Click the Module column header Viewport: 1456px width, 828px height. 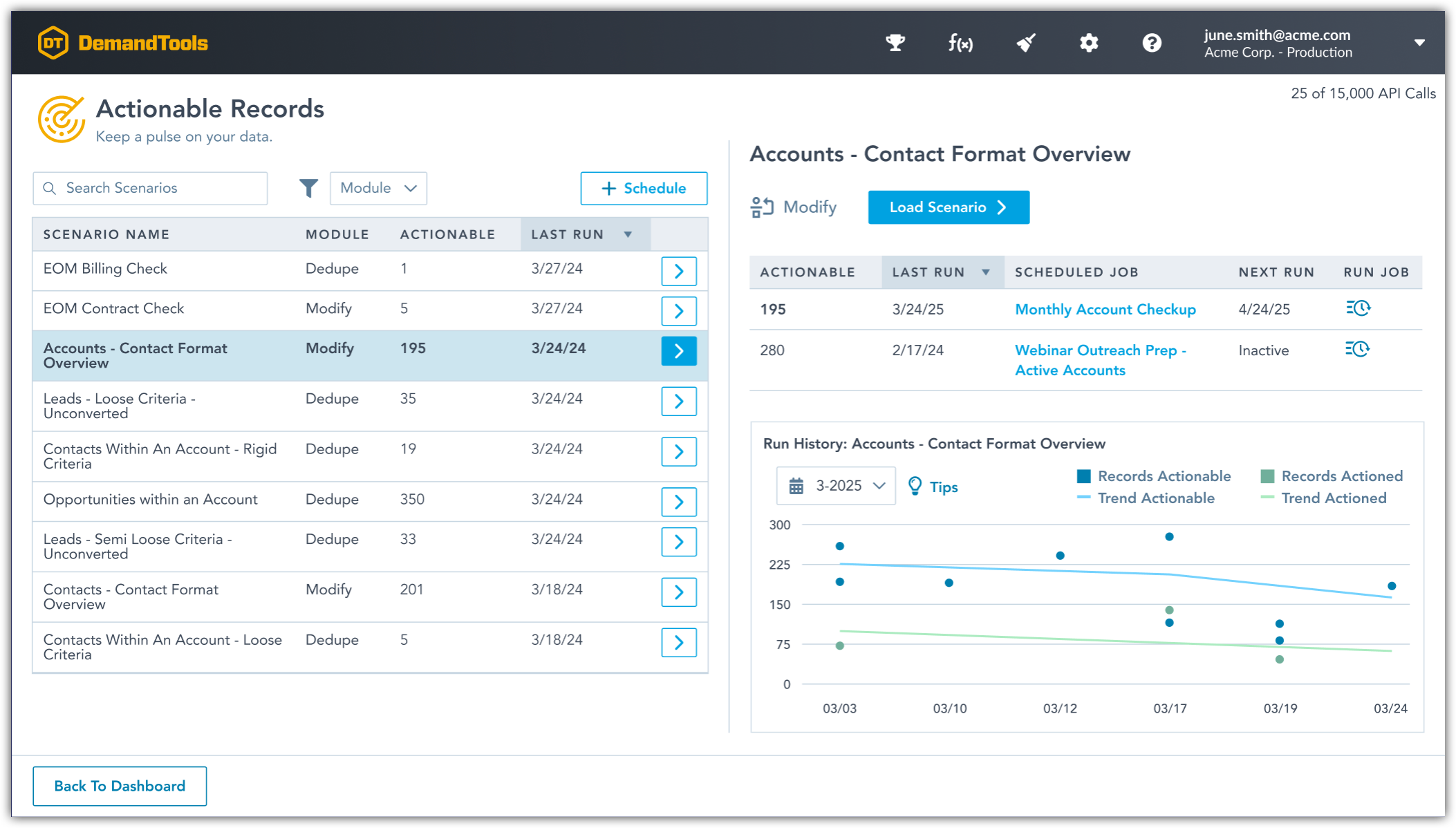pyautogui.click(x=337, y=234)
